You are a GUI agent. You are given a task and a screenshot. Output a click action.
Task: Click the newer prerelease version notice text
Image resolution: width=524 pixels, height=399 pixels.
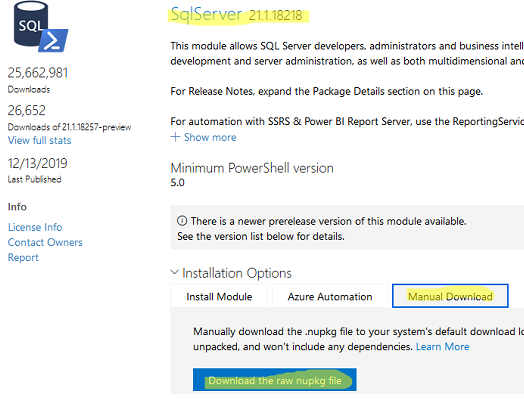tap(321, 229)
